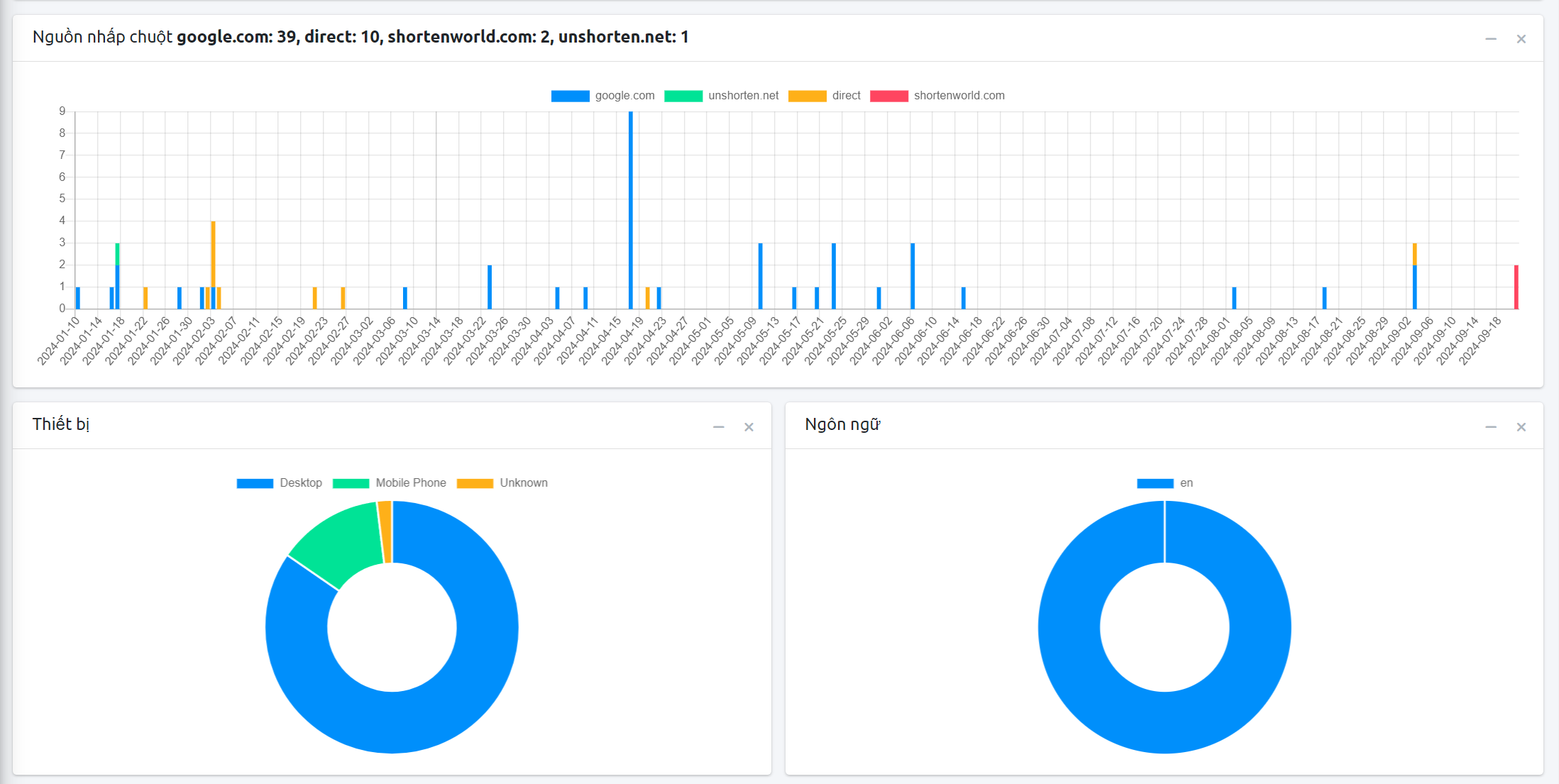The width and height of the screenshot is (1559, 784).
Task: Click the Thiết bị panel title
Action: tap(61, 424)
